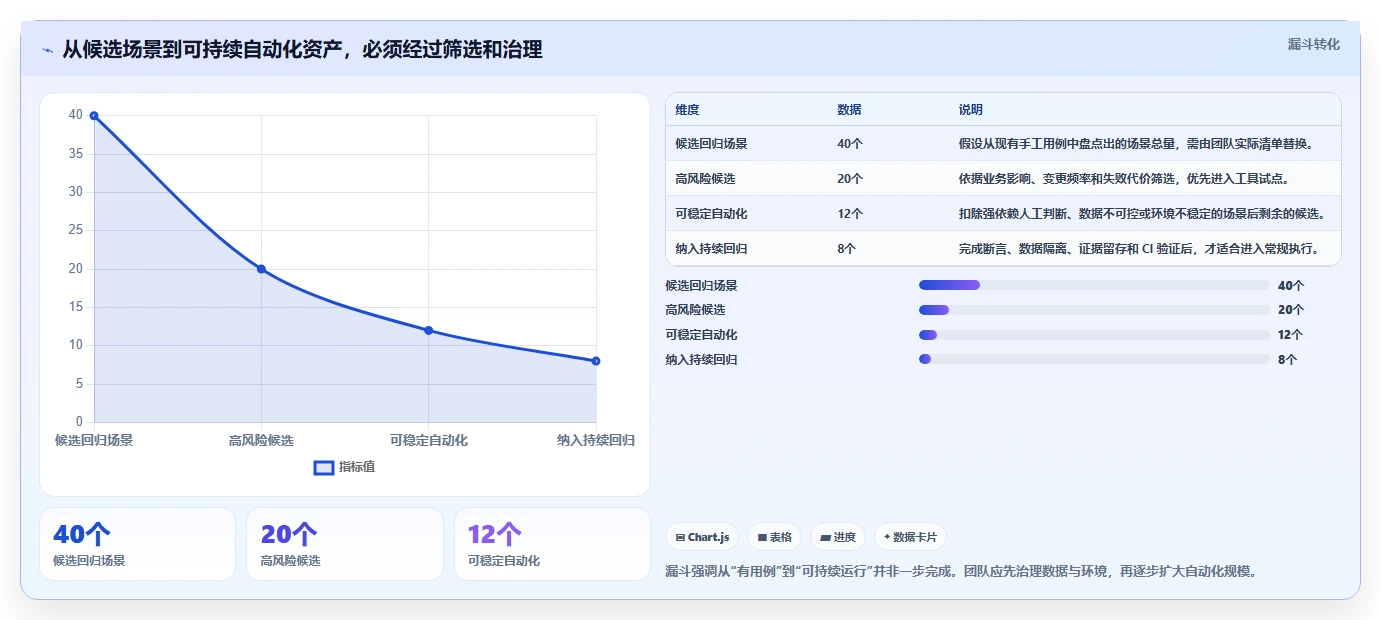Click the 可稳定自动化 progress bar
This screenshot has width=1381, height=620.
[x=1094, y=335]
